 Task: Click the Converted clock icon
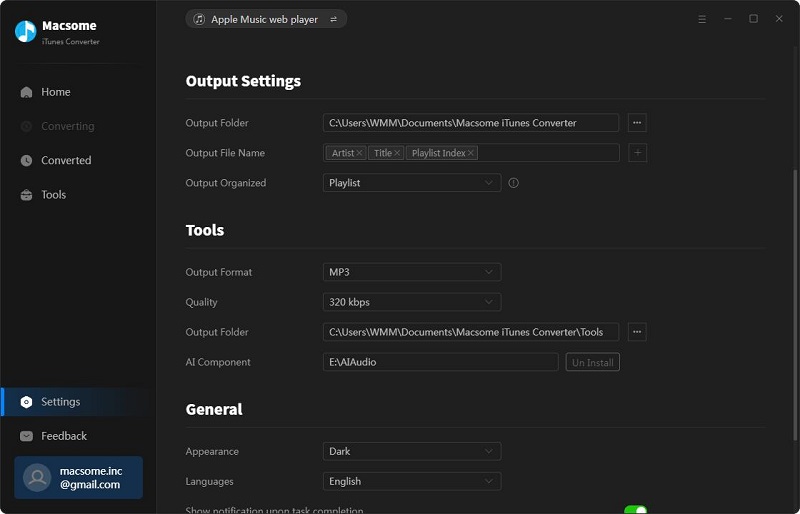click(x=27, y=160)
